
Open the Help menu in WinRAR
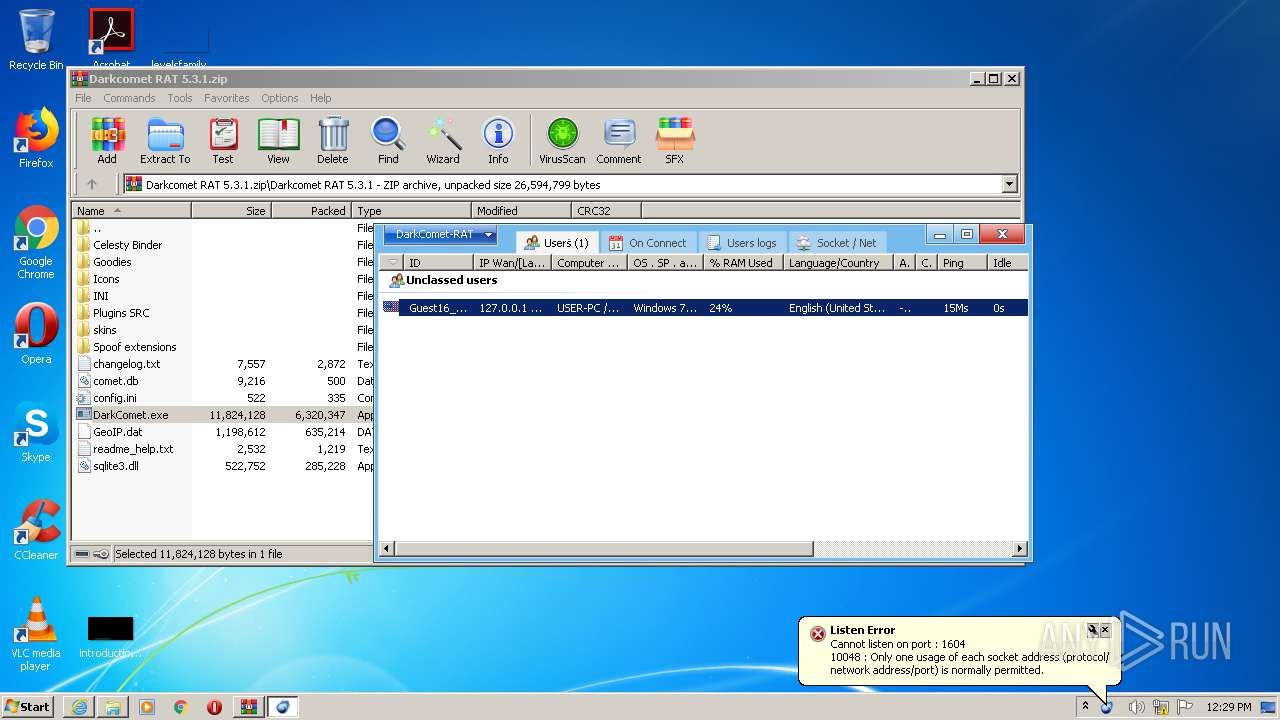(320, 98)
